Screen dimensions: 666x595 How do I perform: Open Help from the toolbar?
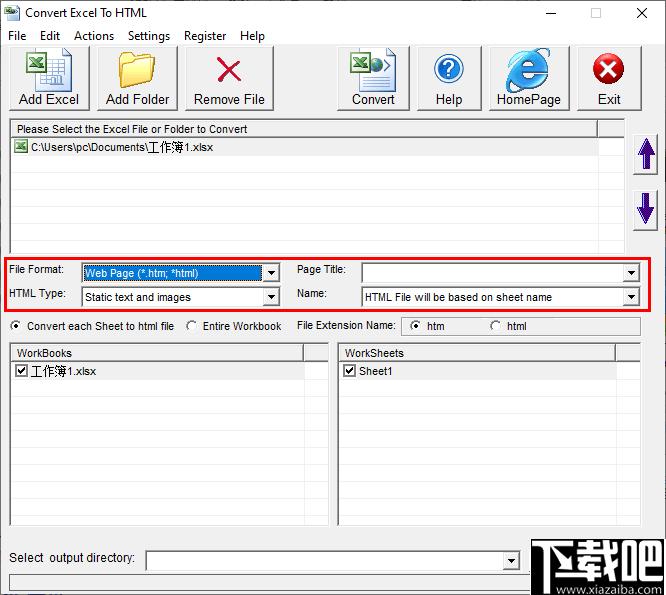pyautogui.click(x=449, y=78)
